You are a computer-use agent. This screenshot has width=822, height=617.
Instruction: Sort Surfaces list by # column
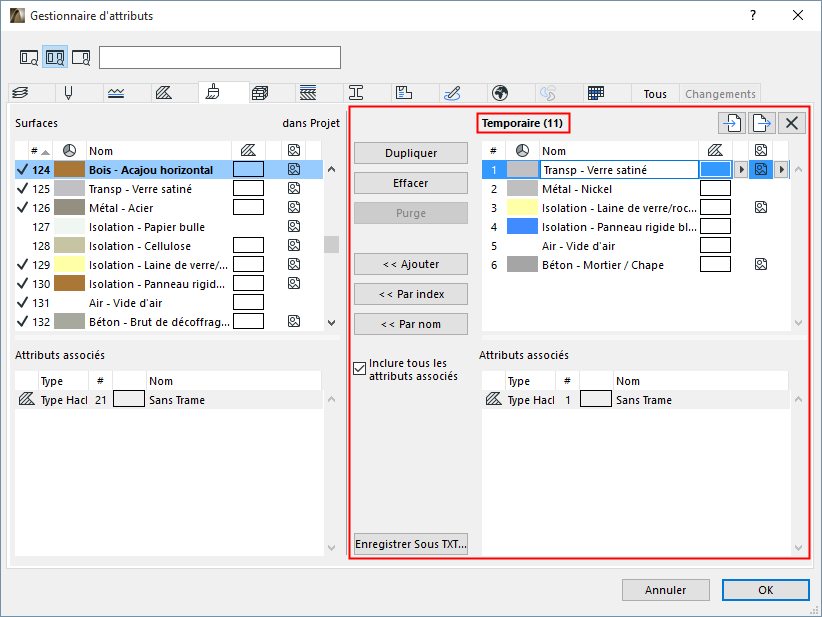[39, 151]
